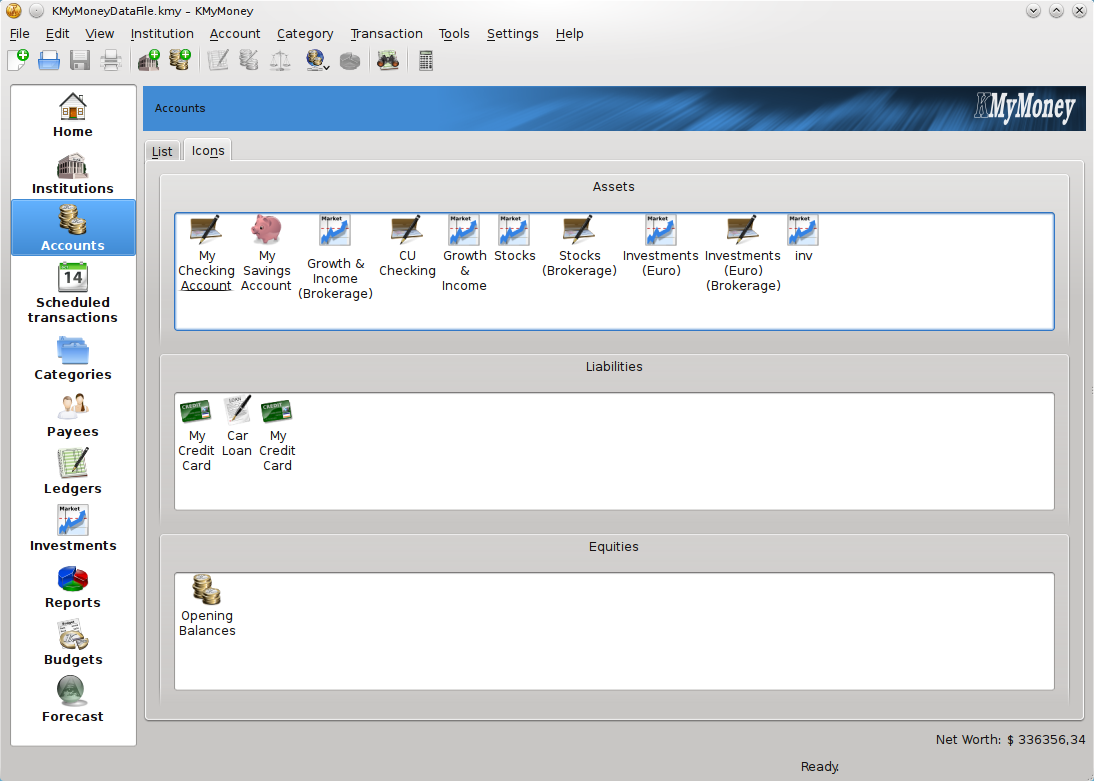
Task: Select the Growth & Income (Brokerage) account
Action: [x=336, y=258]
